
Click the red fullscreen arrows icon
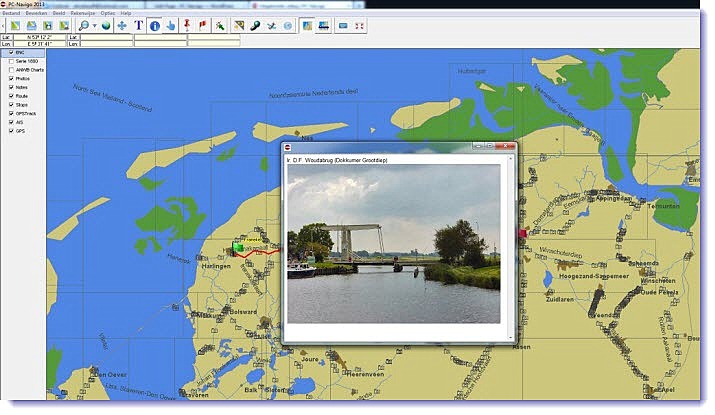point(360,26)
